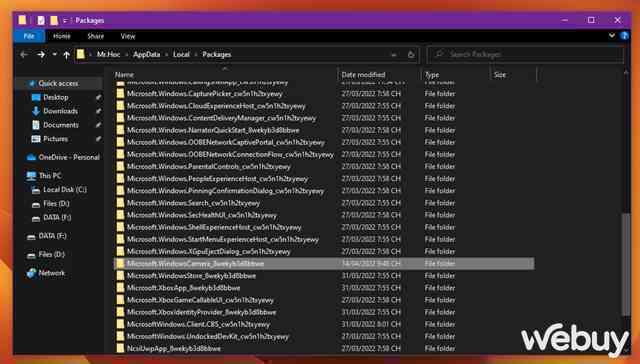This screenshot has width=640, height=364.
Task: Open the recent locations dropdown arrow
Action: (54, 55)
